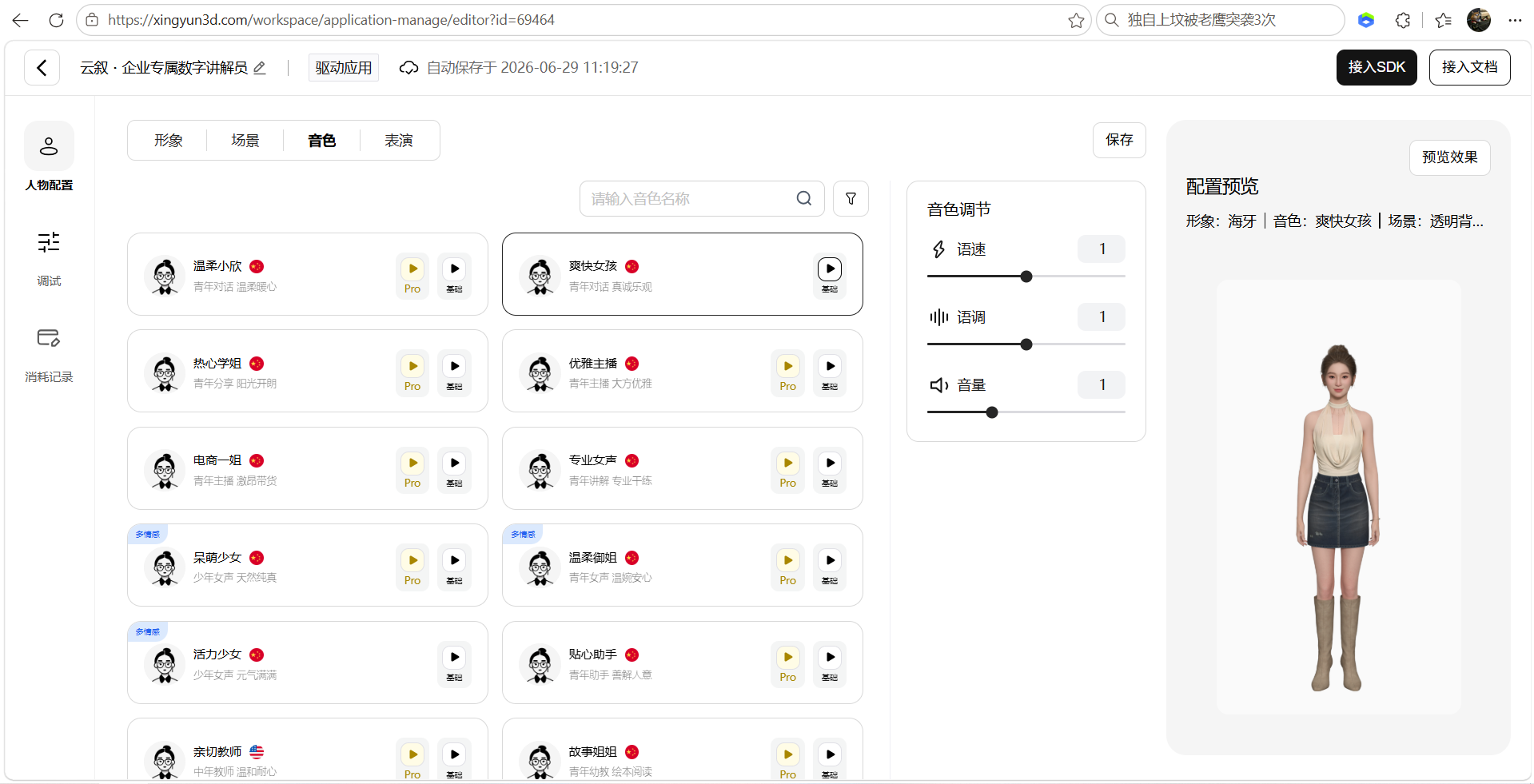Focus the 请输入音色名称 search field

[x=702, y=198]
